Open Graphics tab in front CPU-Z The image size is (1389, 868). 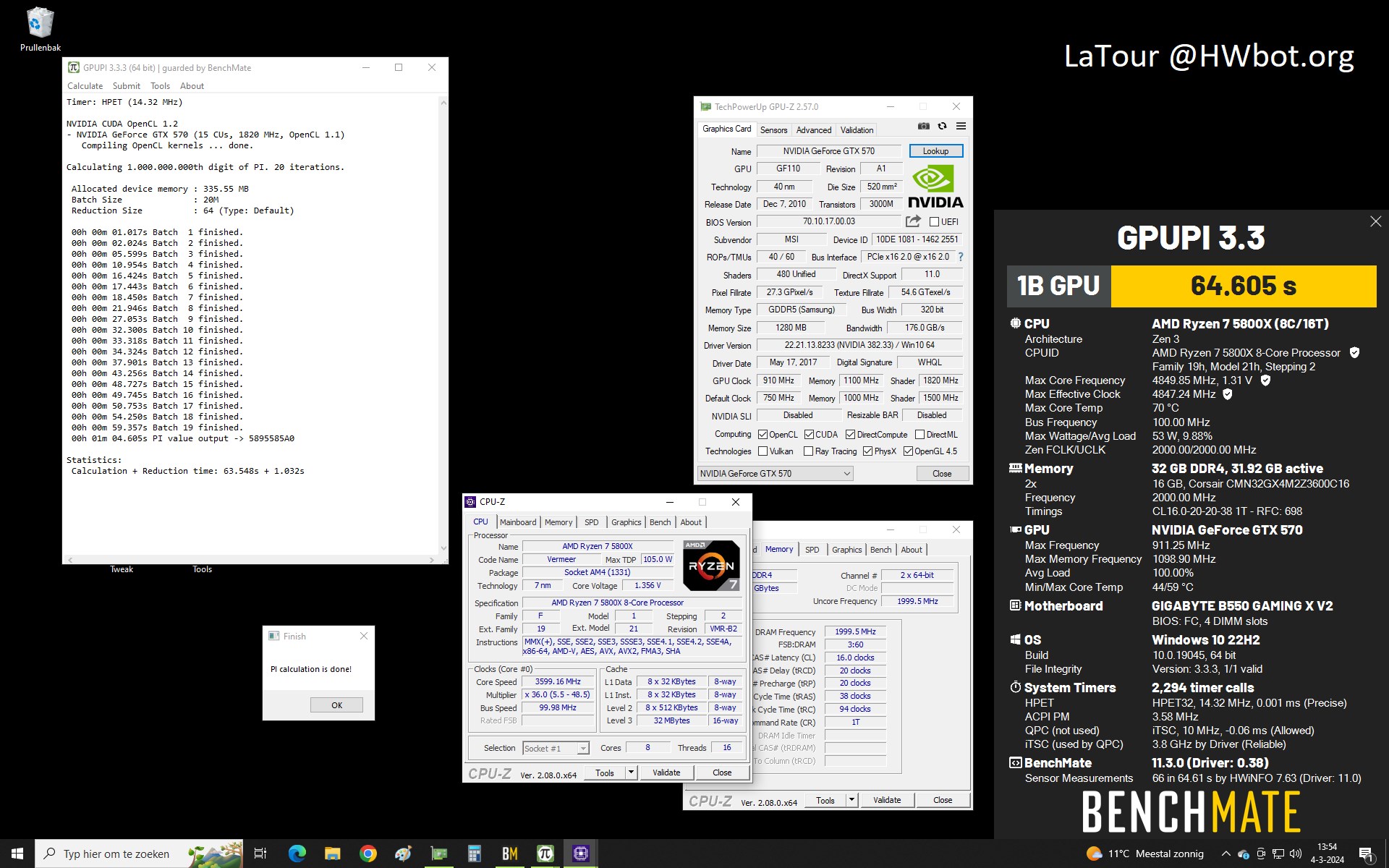click(x=626, y=522)
